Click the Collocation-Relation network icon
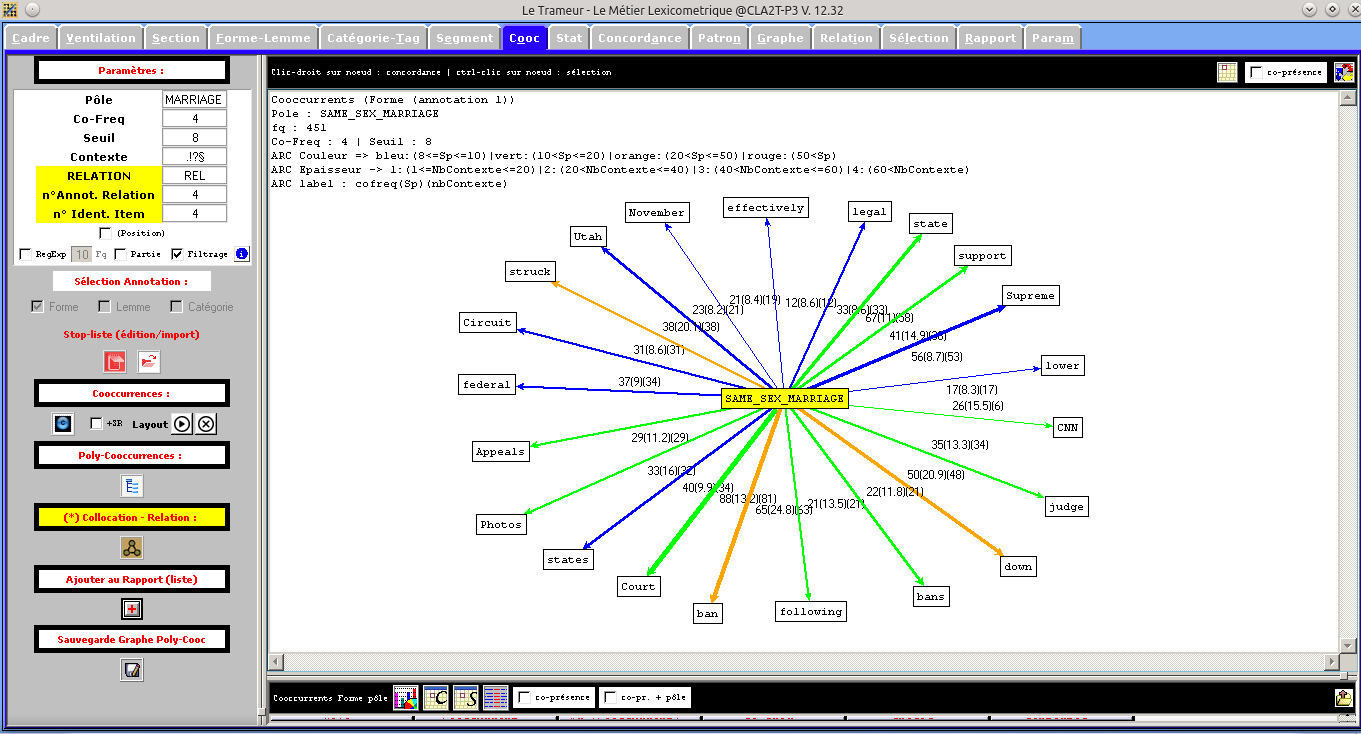This screenshot has width=1361, height=734. tap(132, 547)
